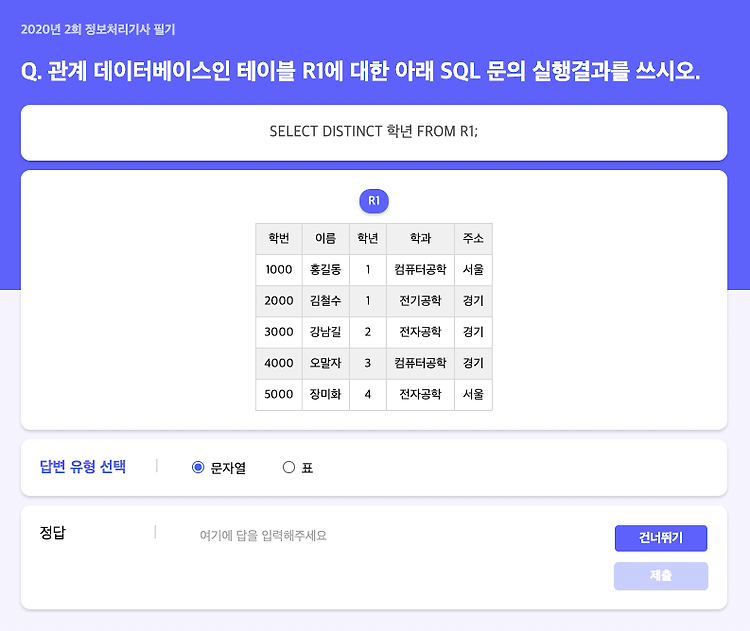Click the SQL statement SELECT DISTINCT box
This screenshot has width=750, height=631.
pos(374,133)
